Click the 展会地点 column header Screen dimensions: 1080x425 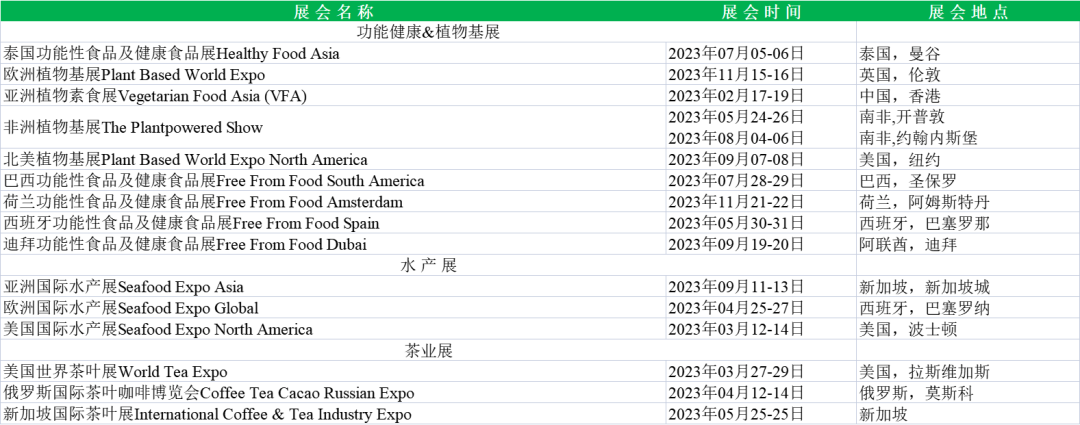click(968, 12)
